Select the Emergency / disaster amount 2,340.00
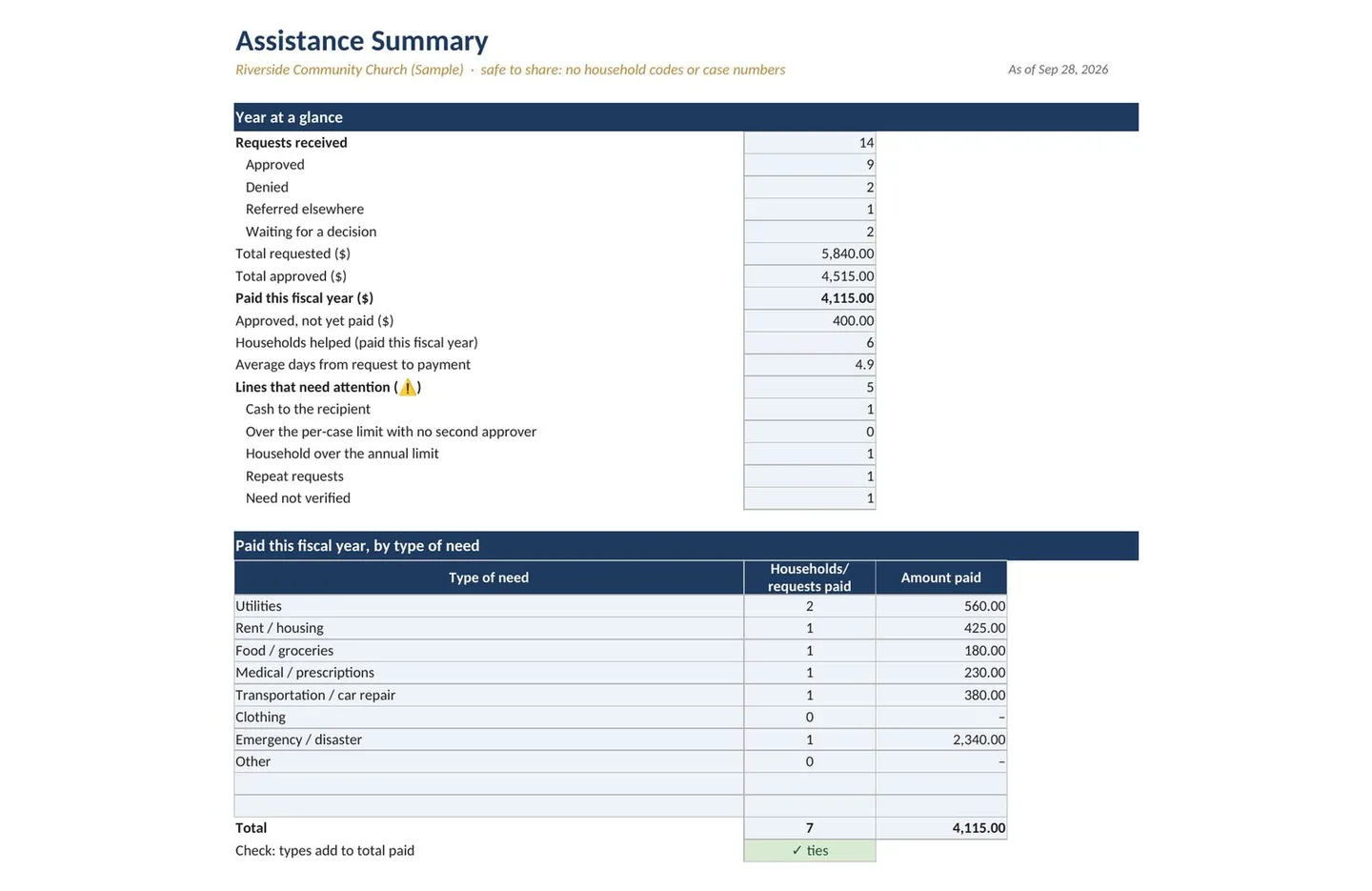The image size is (1372, 891). (x=941, y=739)
